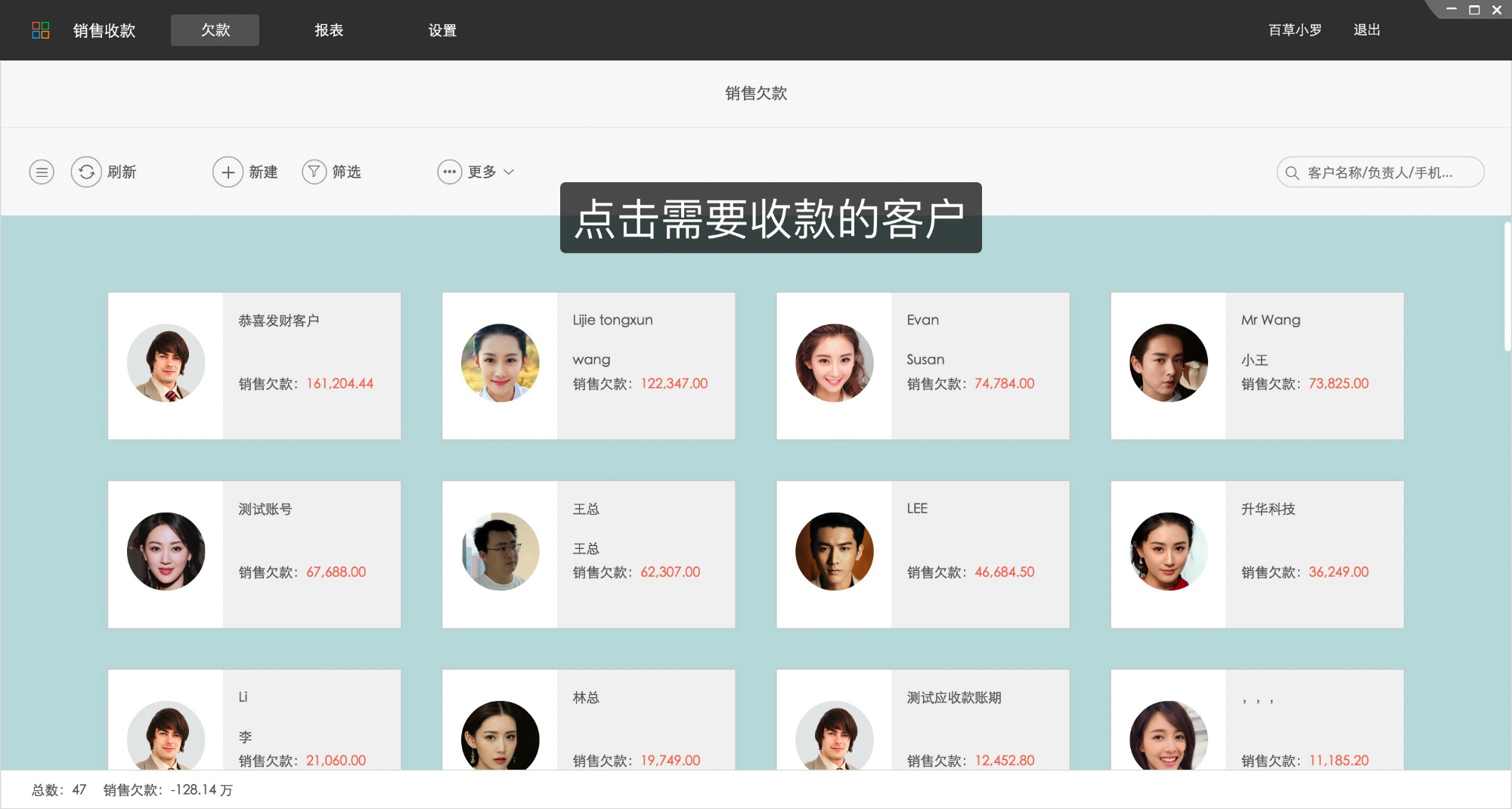
Task: Click the 王总 customer card
Action: [588, 554]
